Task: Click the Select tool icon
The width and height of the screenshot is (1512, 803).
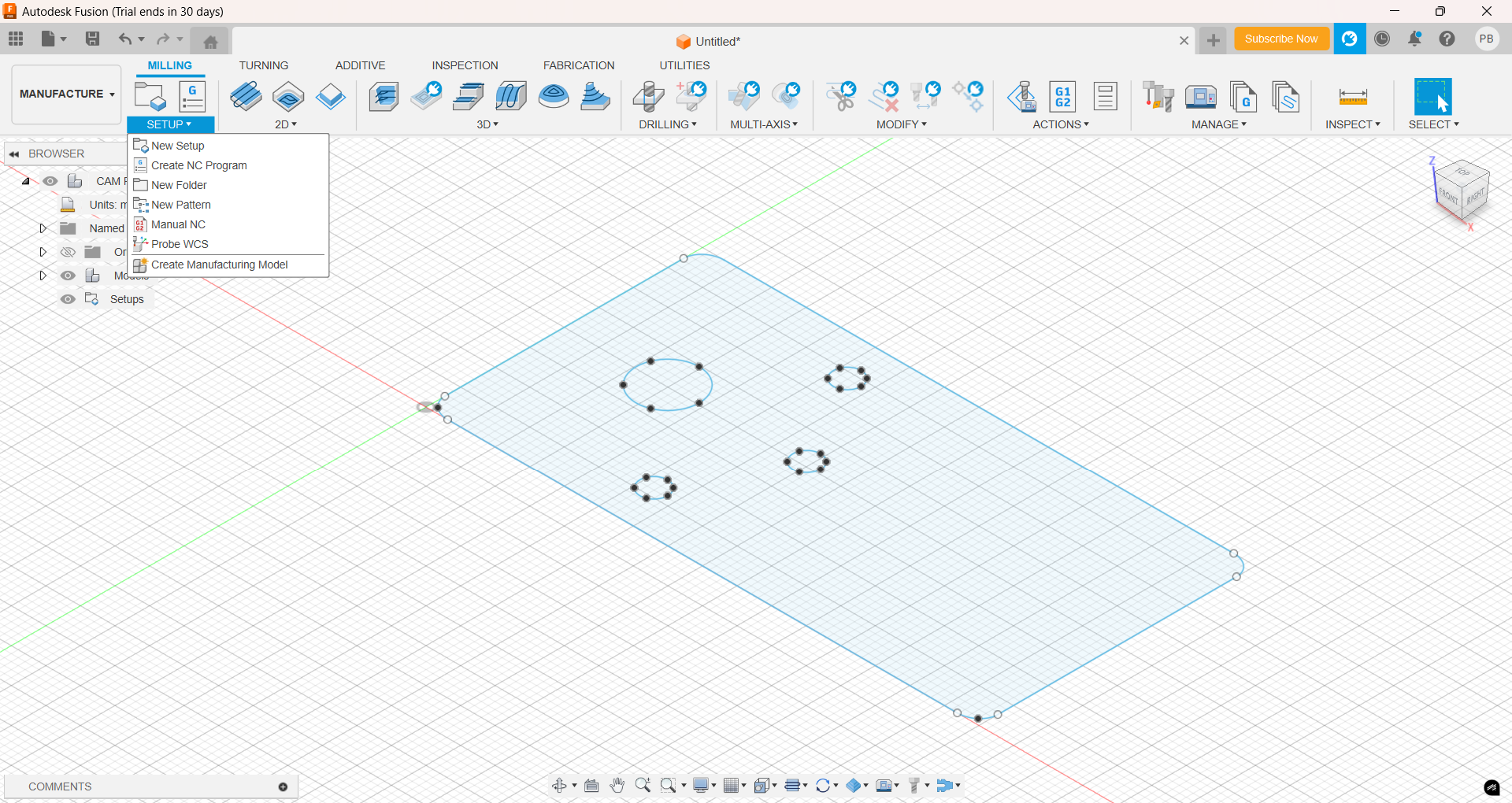Action: click(x=1433, y=96)
